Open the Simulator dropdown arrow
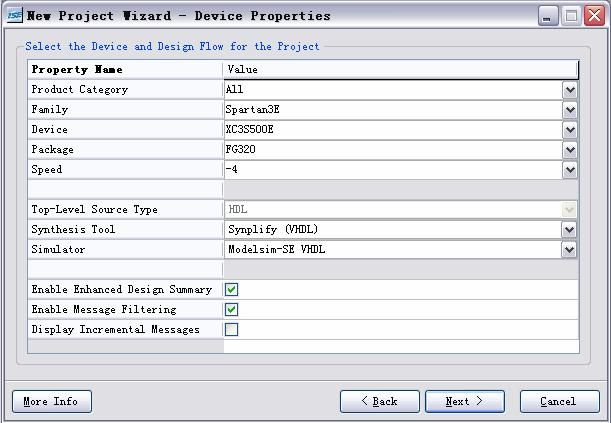This screenshot has width=611, height=423. coord(569,250)
